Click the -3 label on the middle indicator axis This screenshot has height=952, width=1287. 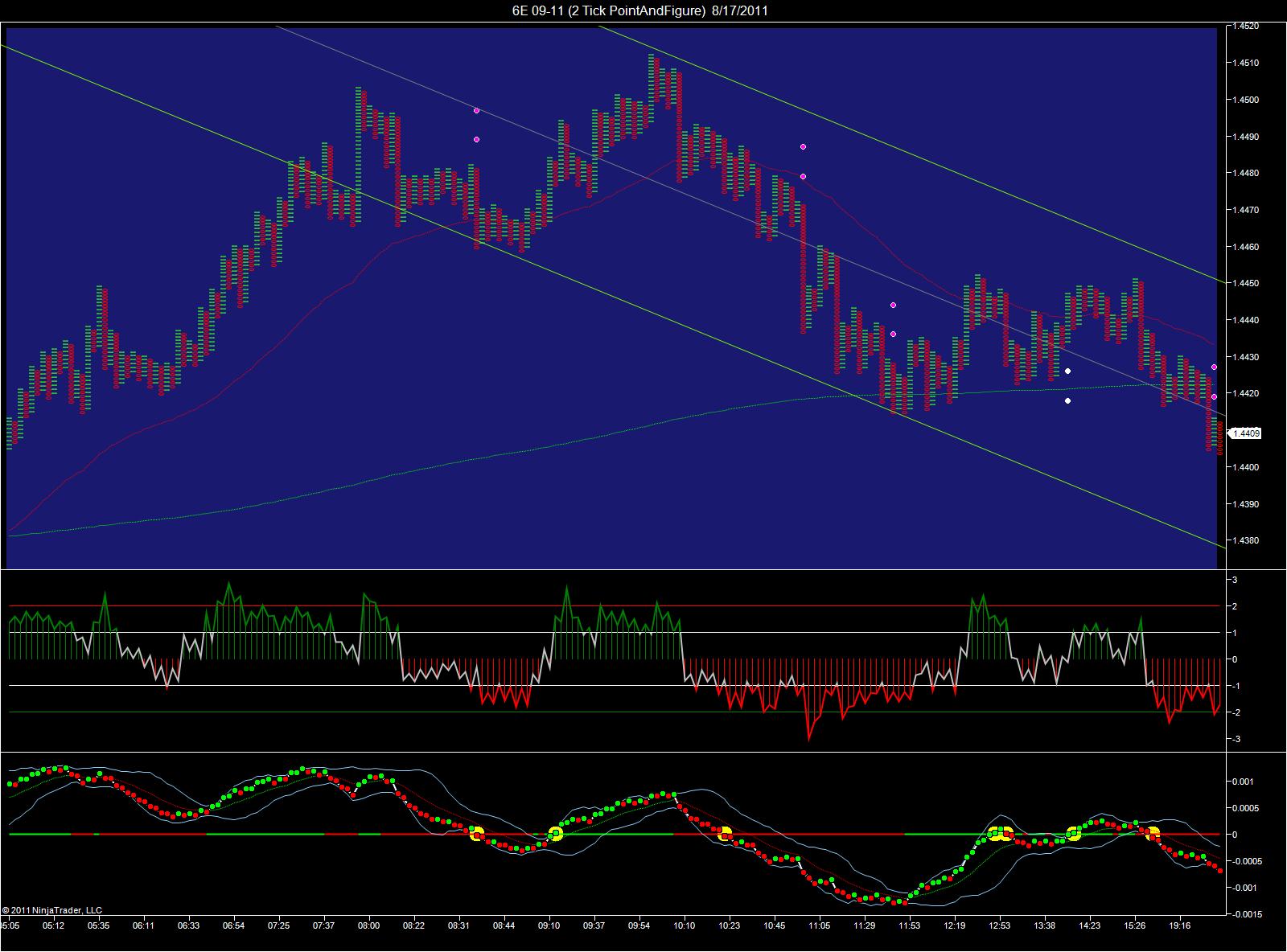point(1236,739)
